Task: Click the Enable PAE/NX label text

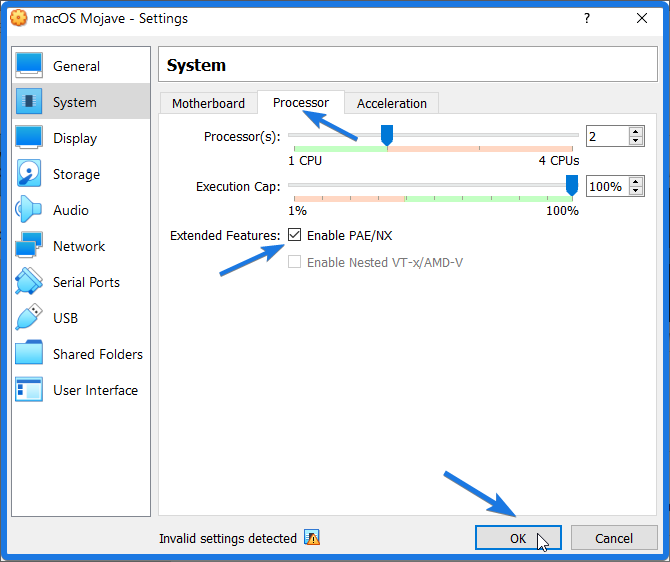Action: [350, 235]
